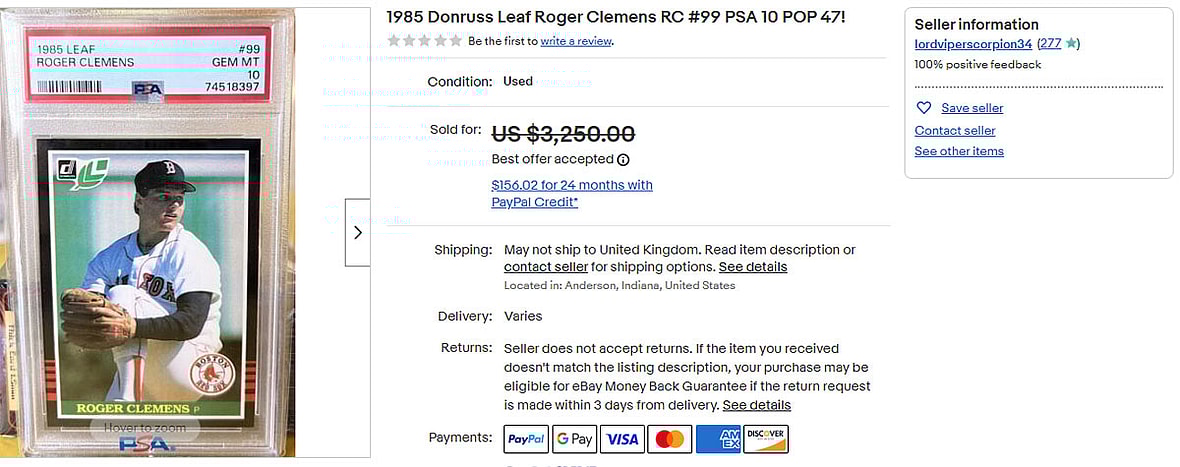The image size is (1180, 467).
Task: Open seller profile lordviperscorpion34
Action: click(973, 44)
